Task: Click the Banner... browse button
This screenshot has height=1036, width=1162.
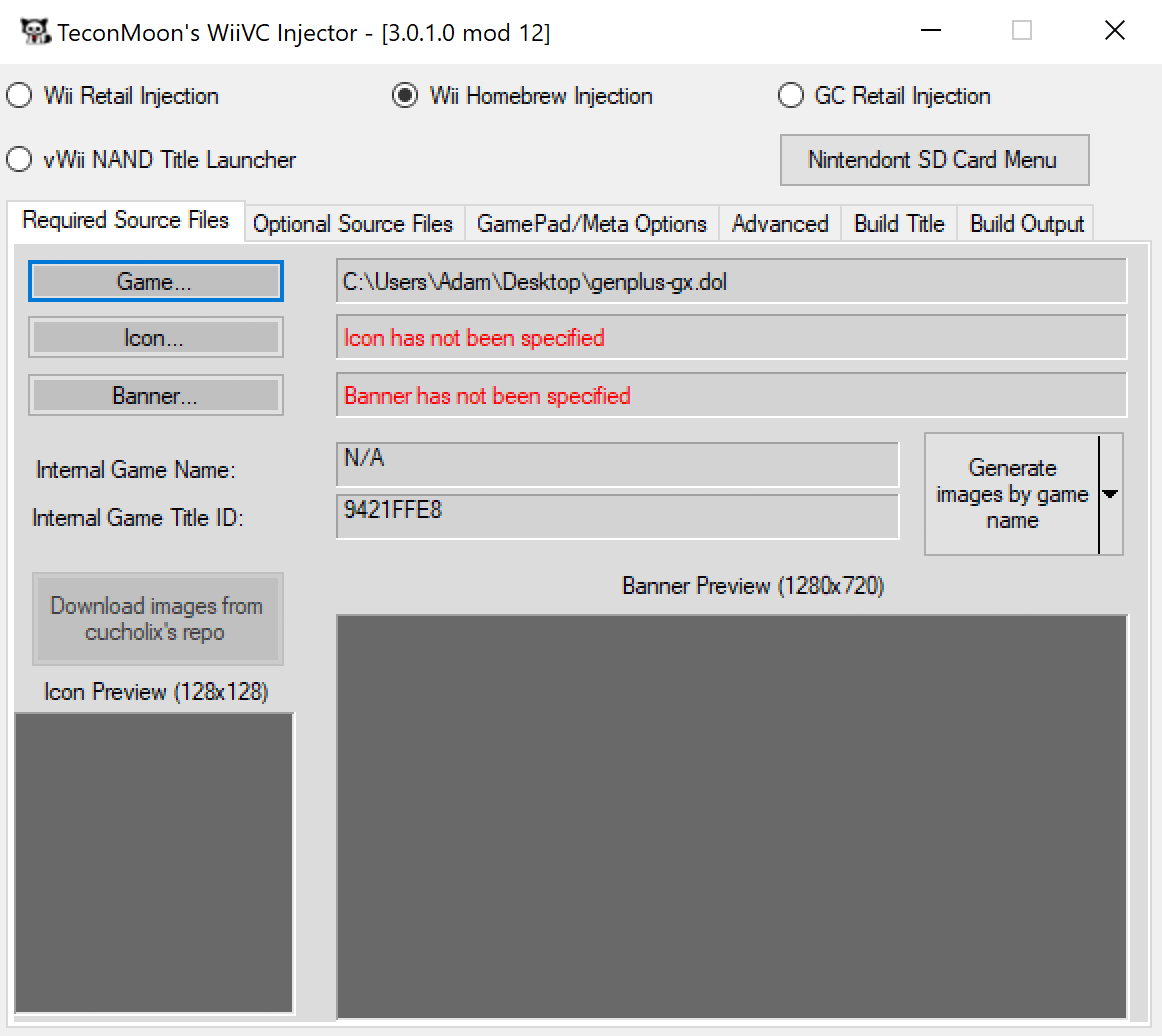Action: [156, 396]
